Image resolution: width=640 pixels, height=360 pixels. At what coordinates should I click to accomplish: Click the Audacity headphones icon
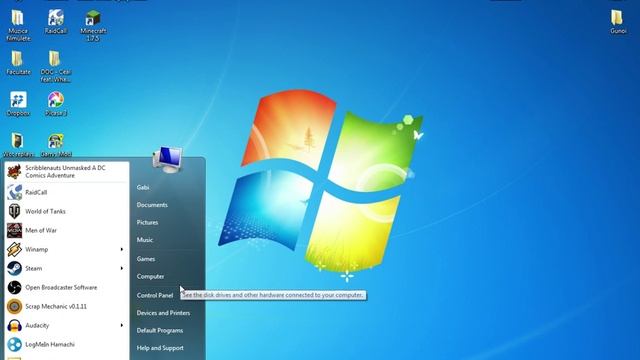pyautogui.click(x=14, y=325)
